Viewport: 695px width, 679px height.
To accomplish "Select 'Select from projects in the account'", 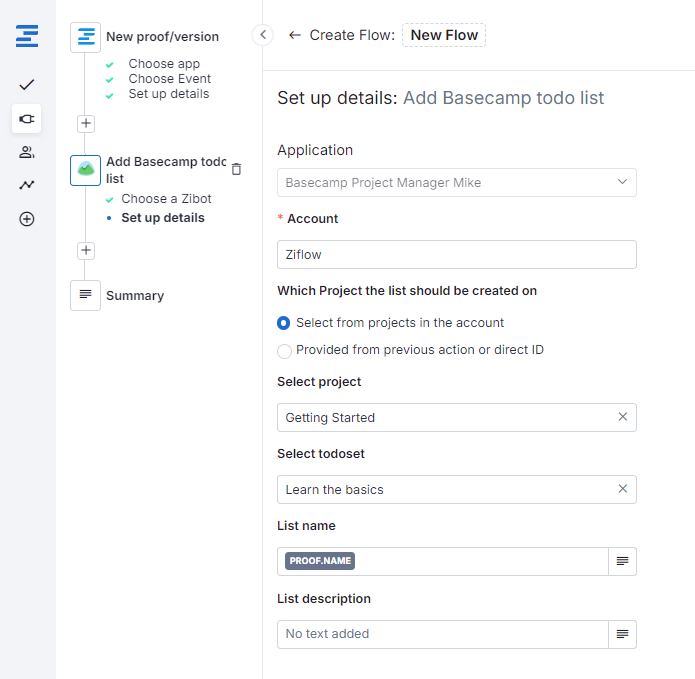I will coord(284,323).
